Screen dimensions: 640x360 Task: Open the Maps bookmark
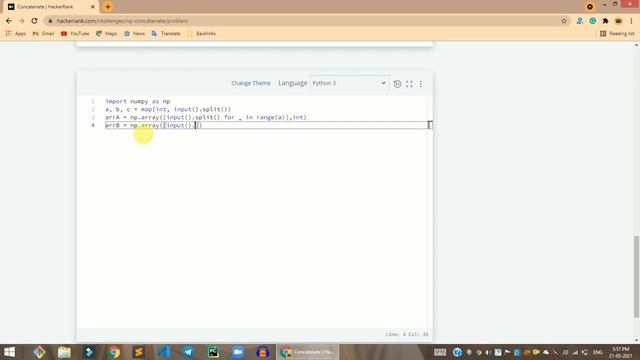[106, 33]
